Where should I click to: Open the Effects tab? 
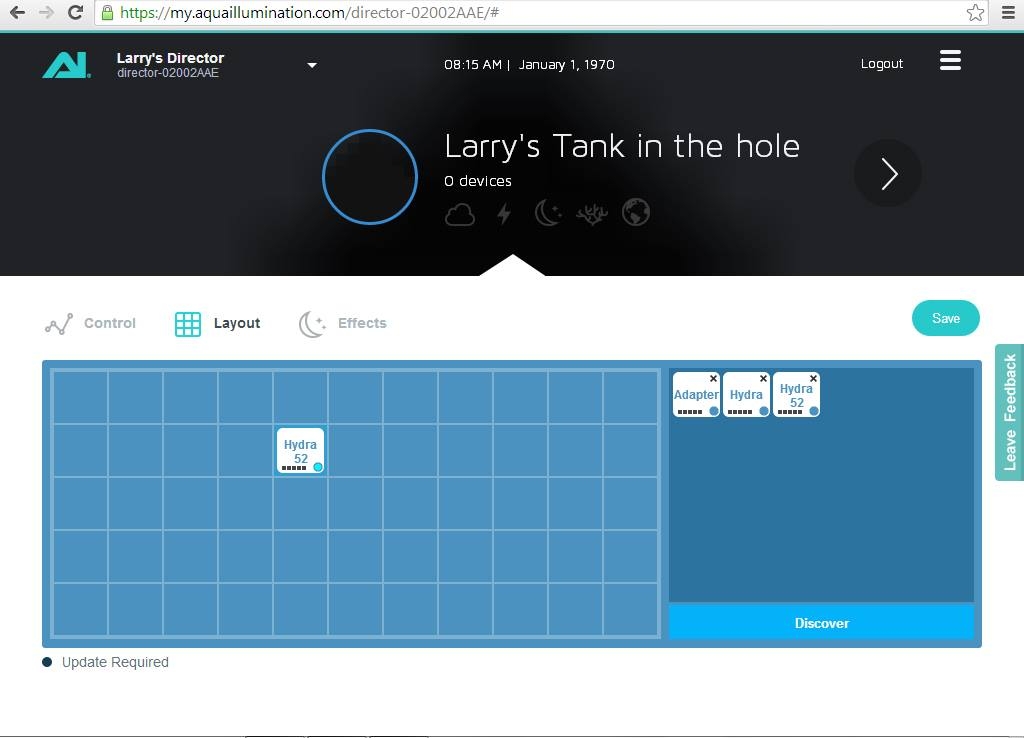coord(342,323)
